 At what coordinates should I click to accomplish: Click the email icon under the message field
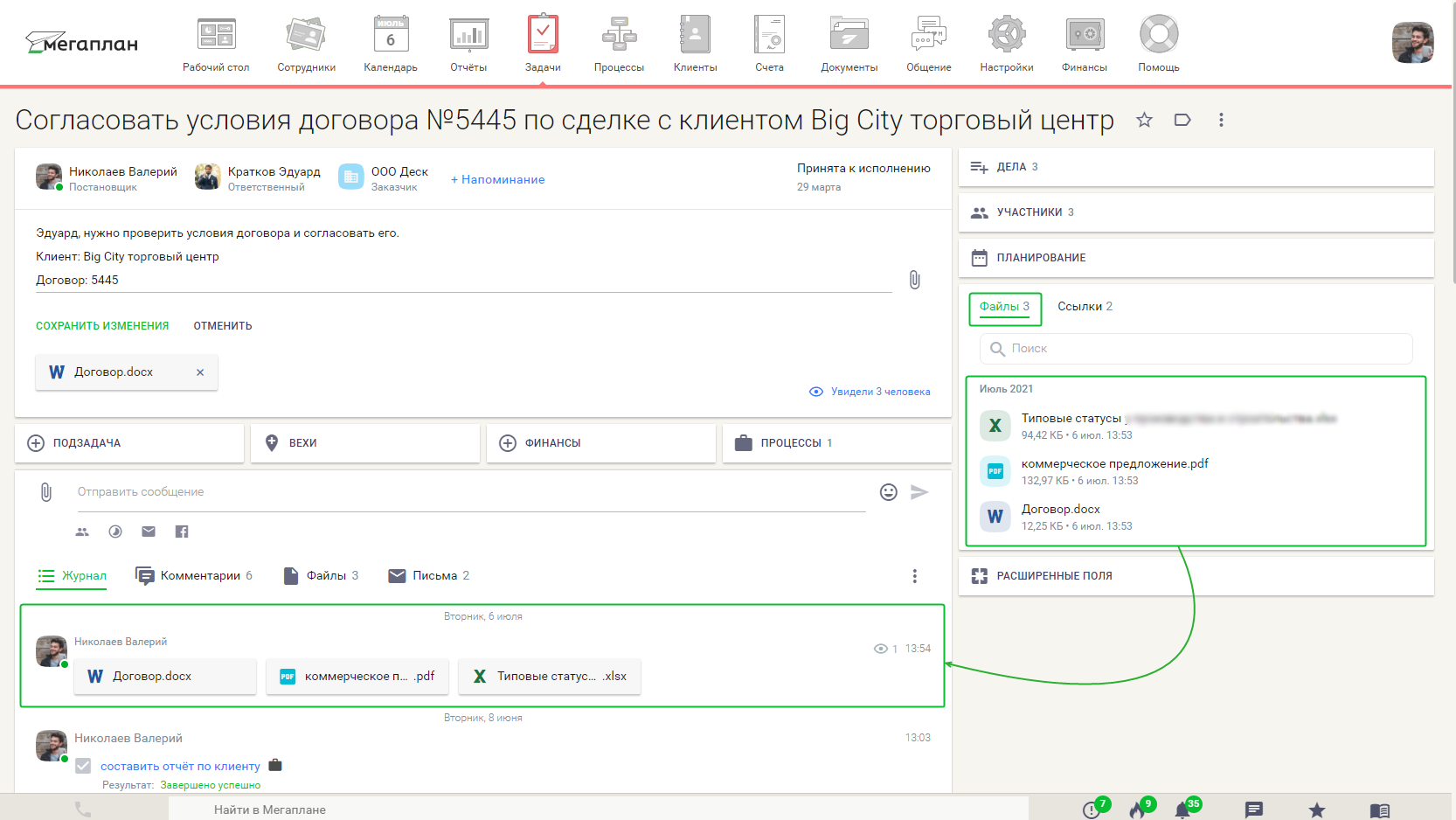149,532
